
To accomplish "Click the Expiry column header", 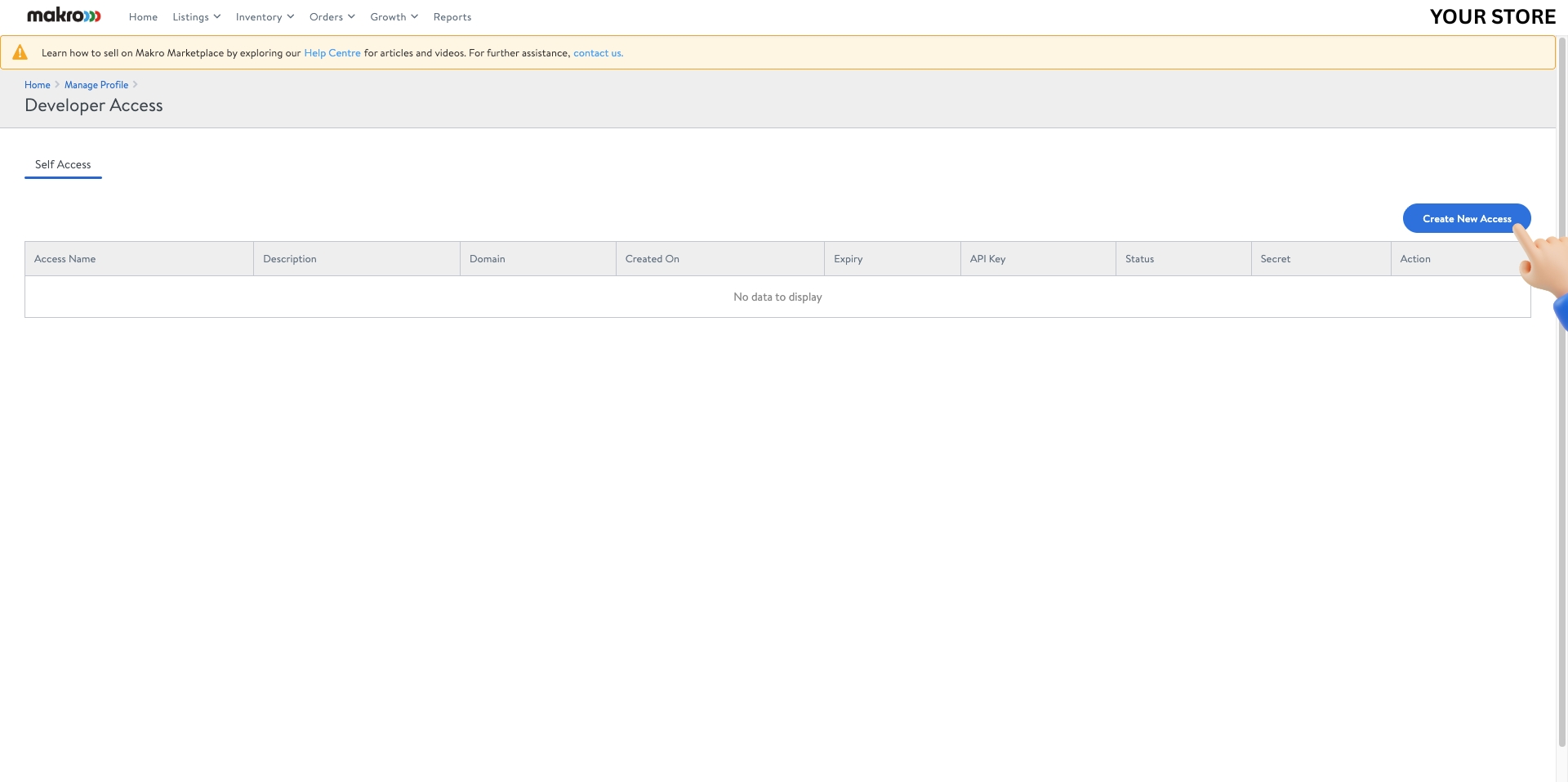I will coord(848,258).
